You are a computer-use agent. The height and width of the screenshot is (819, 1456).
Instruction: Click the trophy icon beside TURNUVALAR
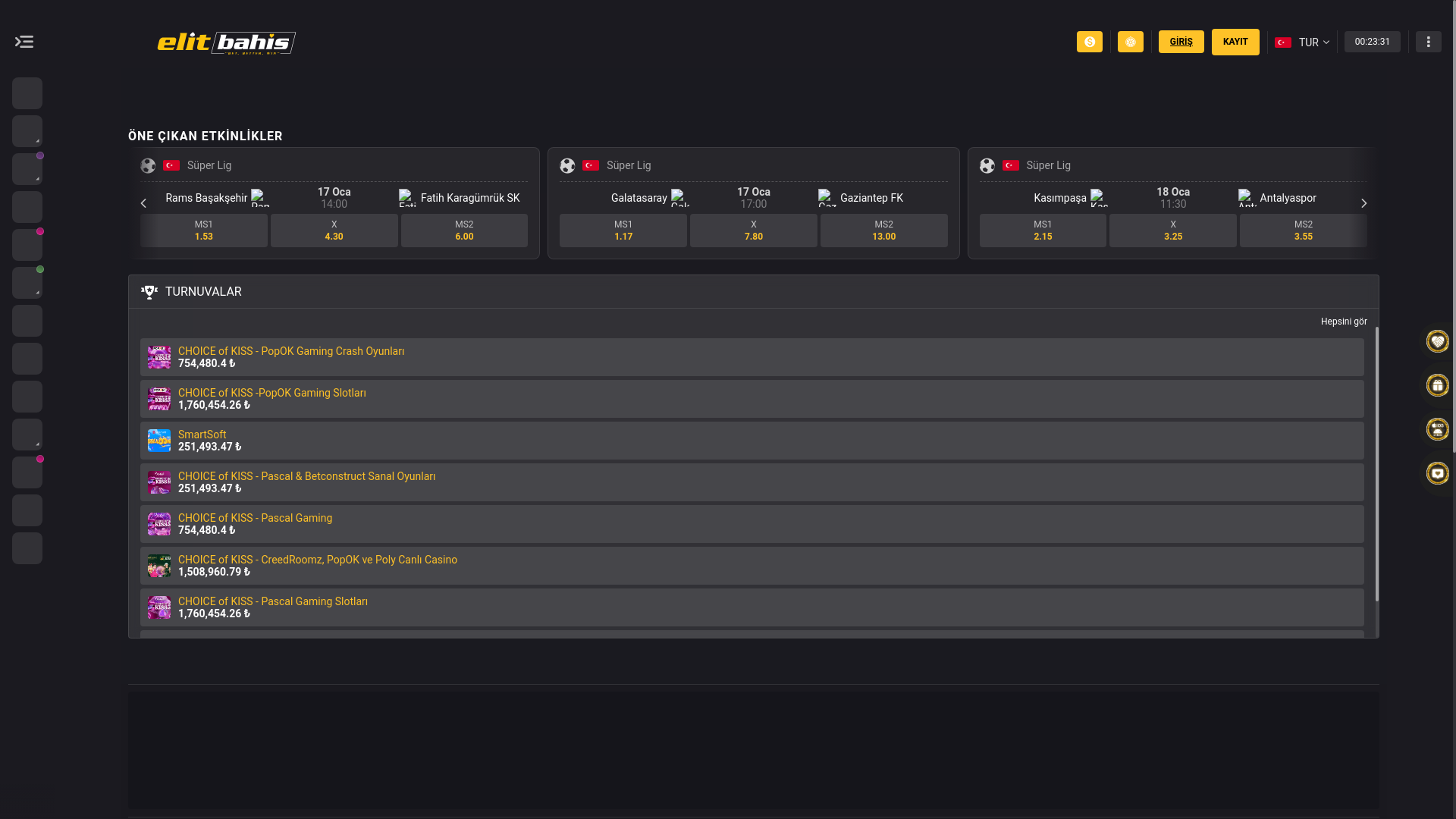click(149, 292)
